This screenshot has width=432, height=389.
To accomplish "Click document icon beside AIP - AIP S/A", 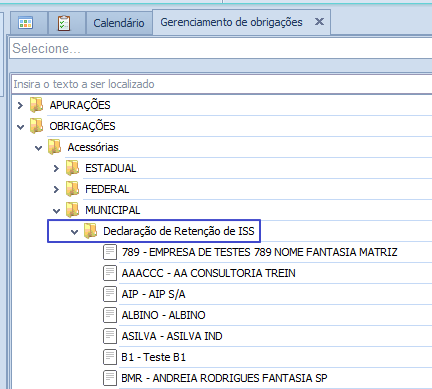I will coord(110,294).
